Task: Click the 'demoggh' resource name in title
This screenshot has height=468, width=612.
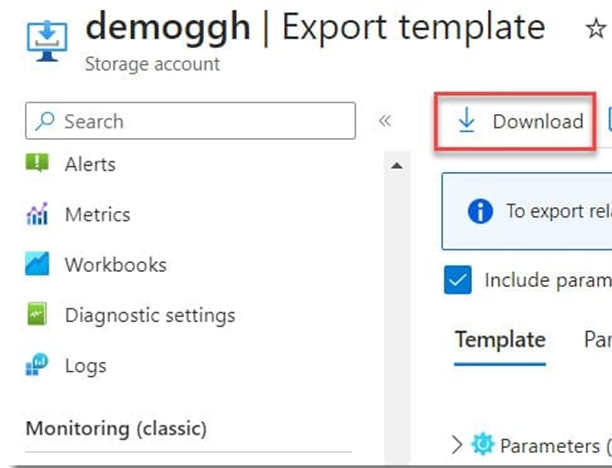Action: coord(168,28)
